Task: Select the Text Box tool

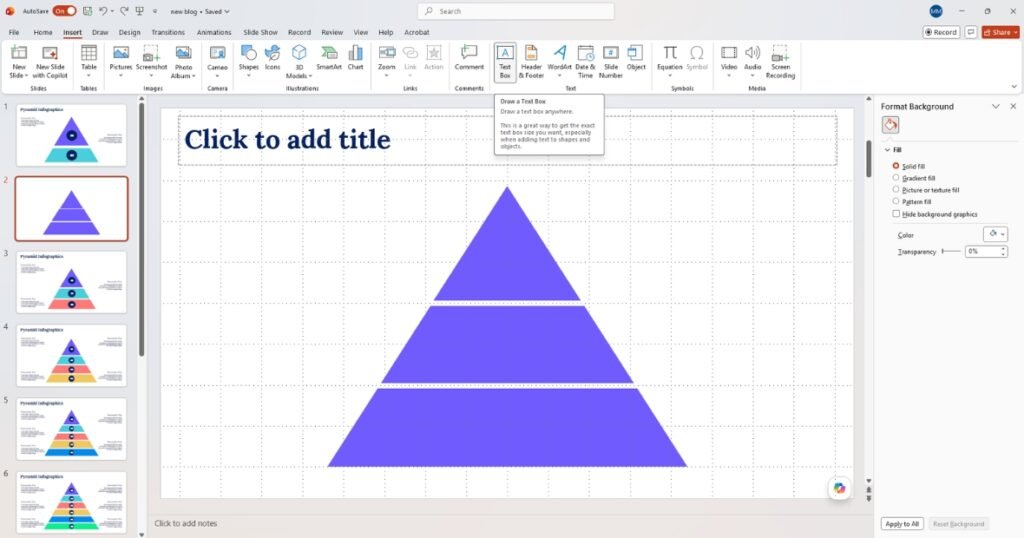Action: (505, 61)
